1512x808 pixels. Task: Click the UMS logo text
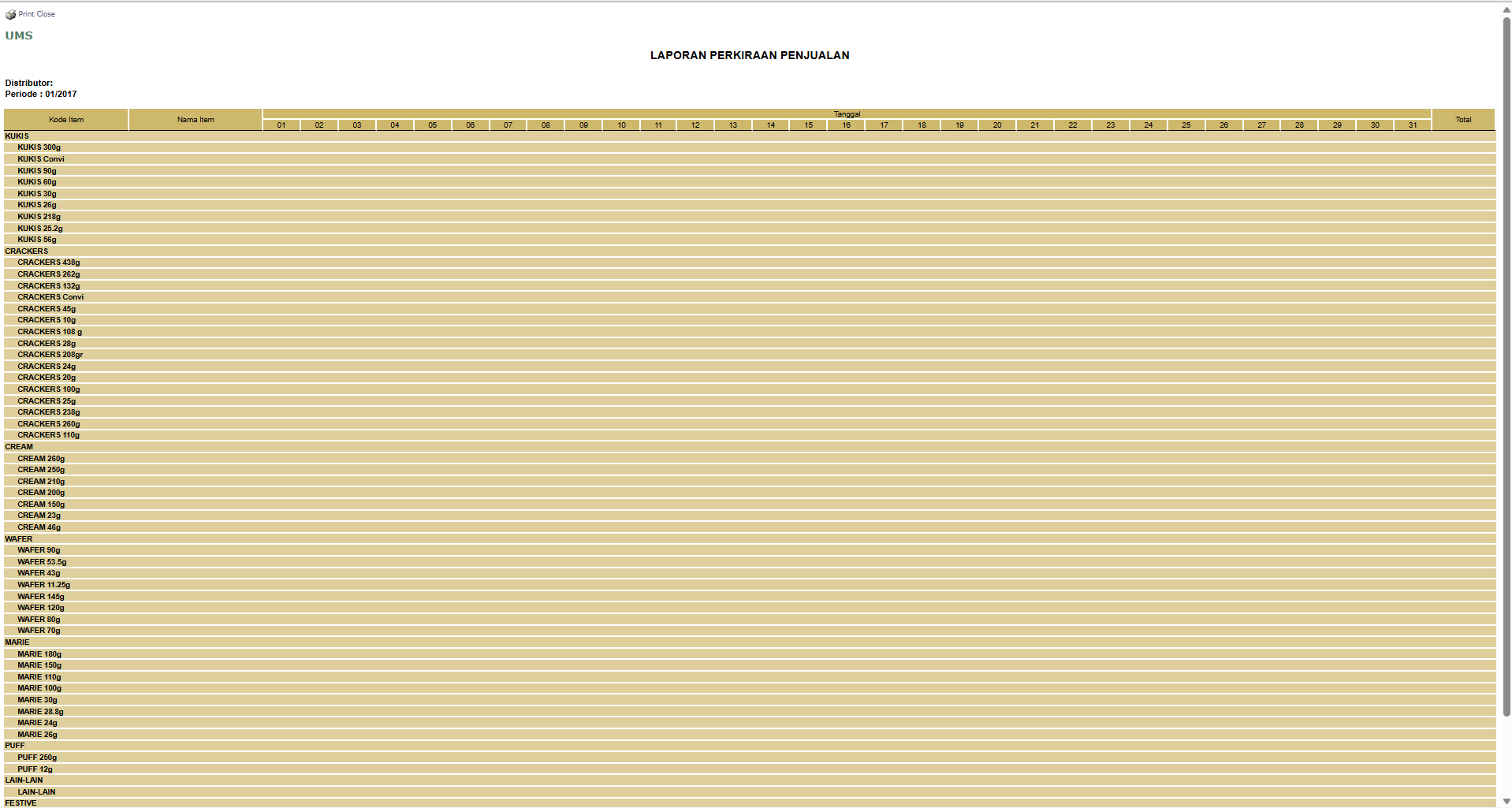click(x=19, y=35)
